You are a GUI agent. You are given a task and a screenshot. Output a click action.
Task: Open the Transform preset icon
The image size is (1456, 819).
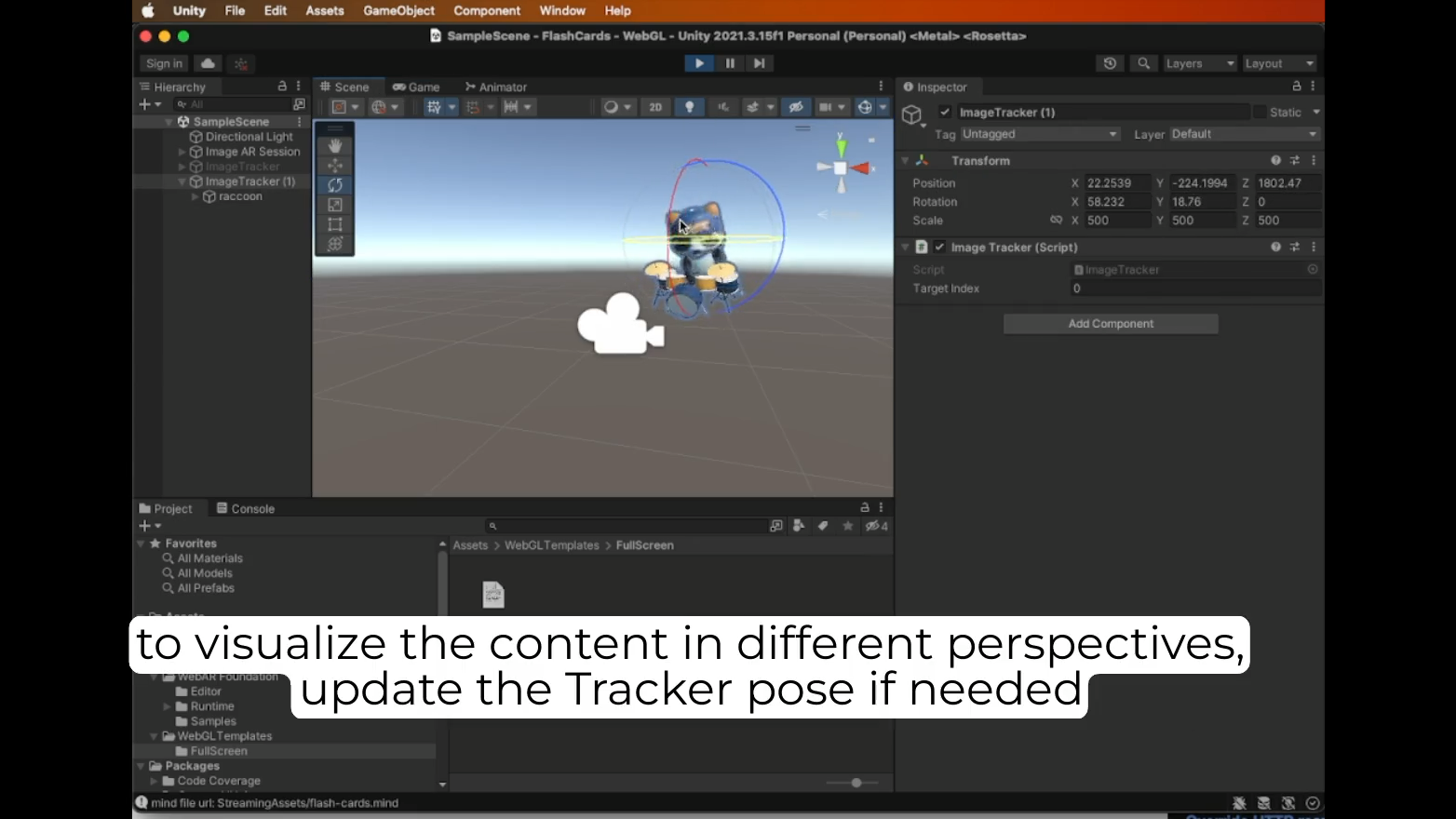[x=1294, y=160]
